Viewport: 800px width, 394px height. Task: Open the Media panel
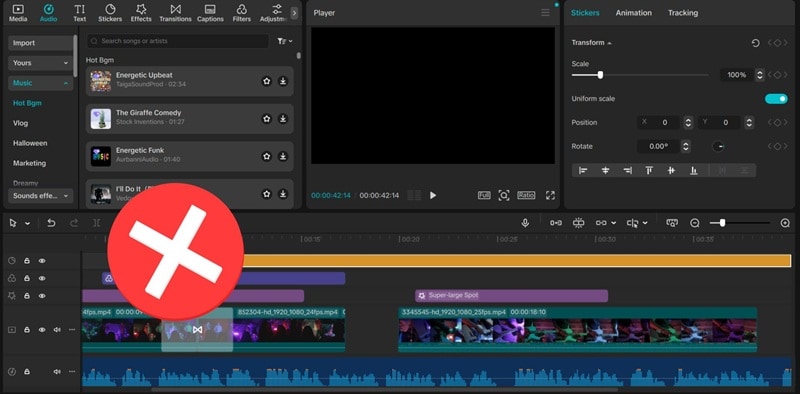pyautogui.click(x=18, y=13)
